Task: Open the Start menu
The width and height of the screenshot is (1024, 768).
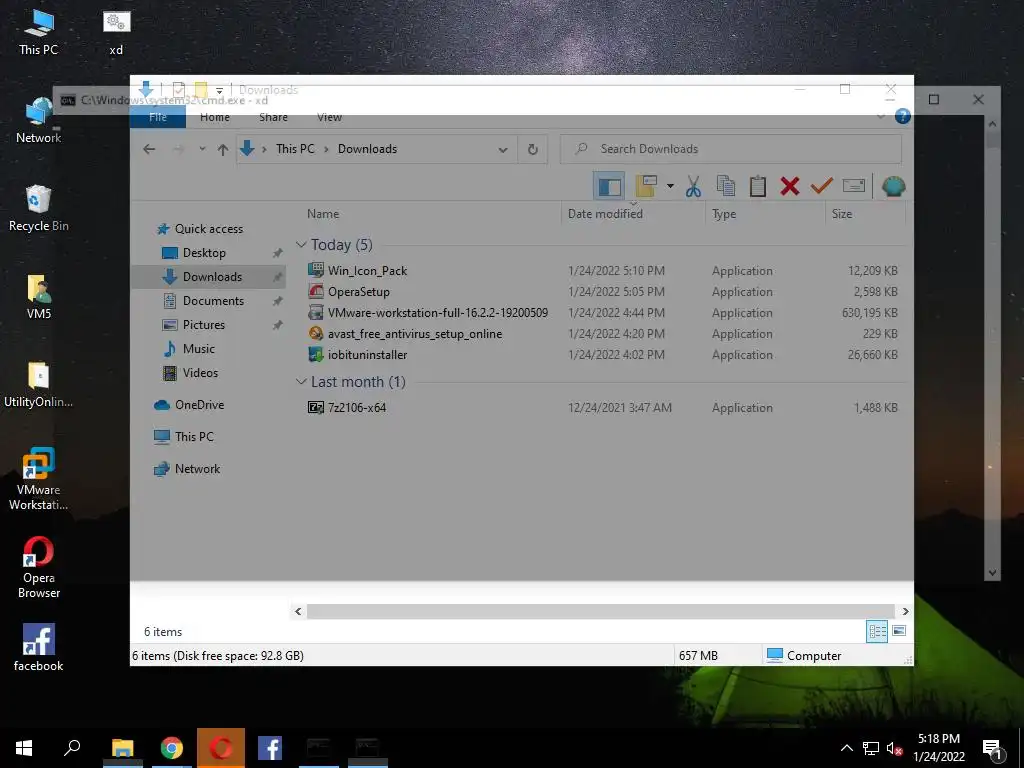Action: [x=24, y=748]
